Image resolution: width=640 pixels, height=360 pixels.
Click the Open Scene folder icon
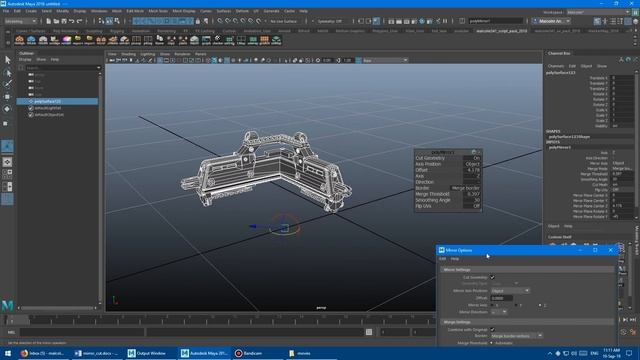(56, 21)
